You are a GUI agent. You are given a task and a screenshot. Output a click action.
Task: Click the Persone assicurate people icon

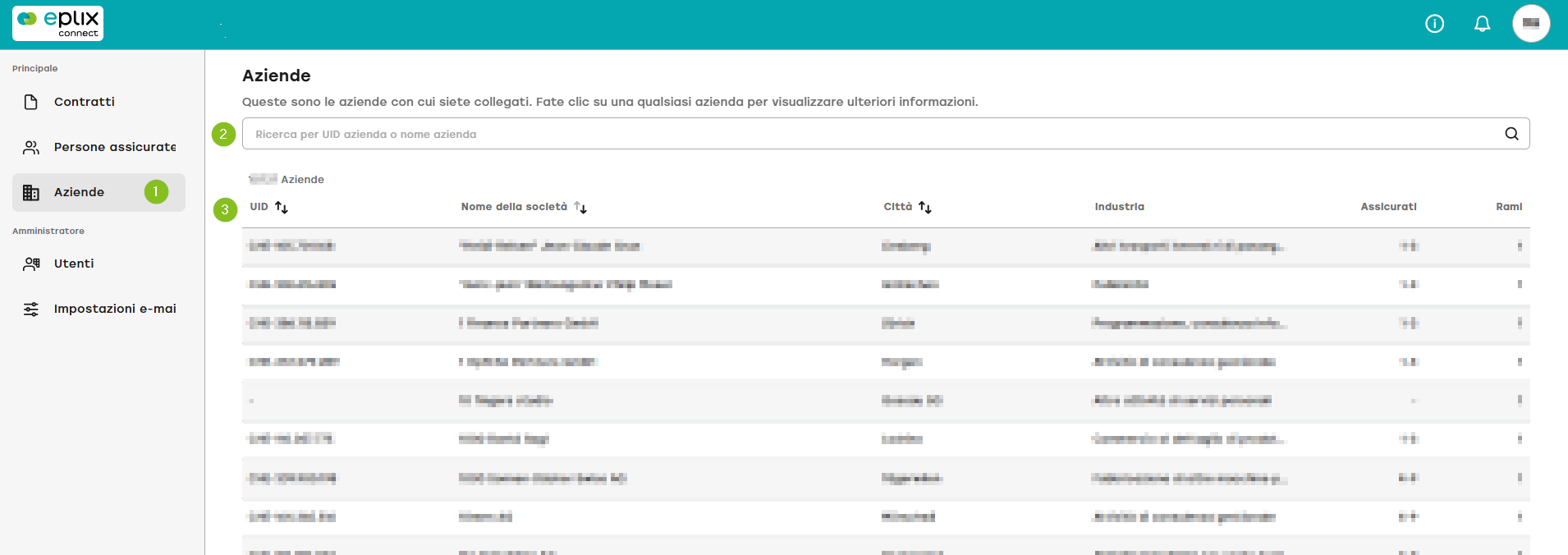pyautogui.click(x=31, y=147)
